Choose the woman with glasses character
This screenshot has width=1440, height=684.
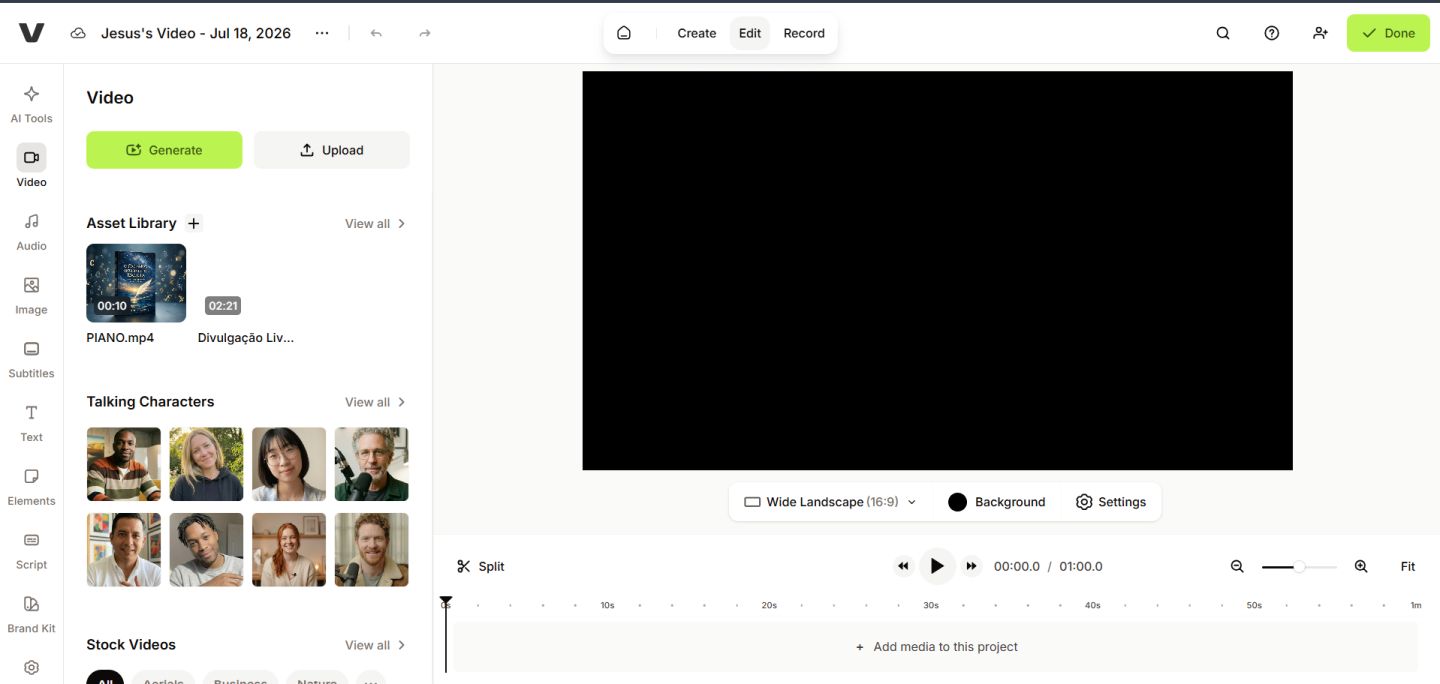[289, 464]
